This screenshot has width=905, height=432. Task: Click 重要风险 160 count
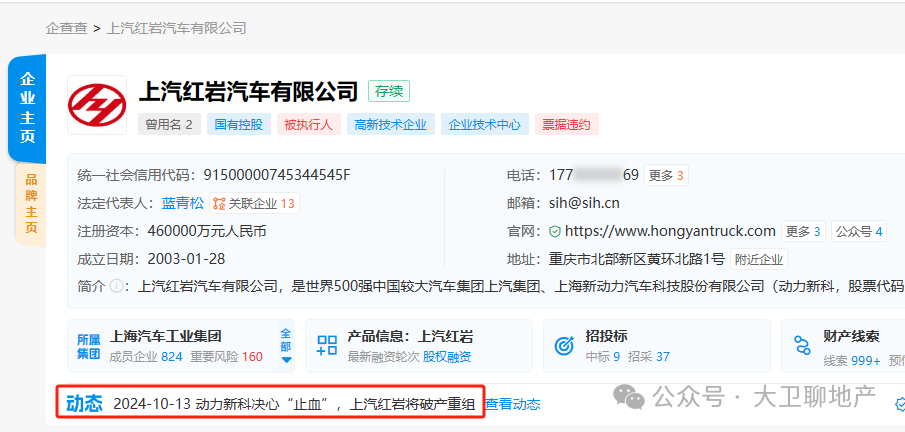tap(227, 357)
